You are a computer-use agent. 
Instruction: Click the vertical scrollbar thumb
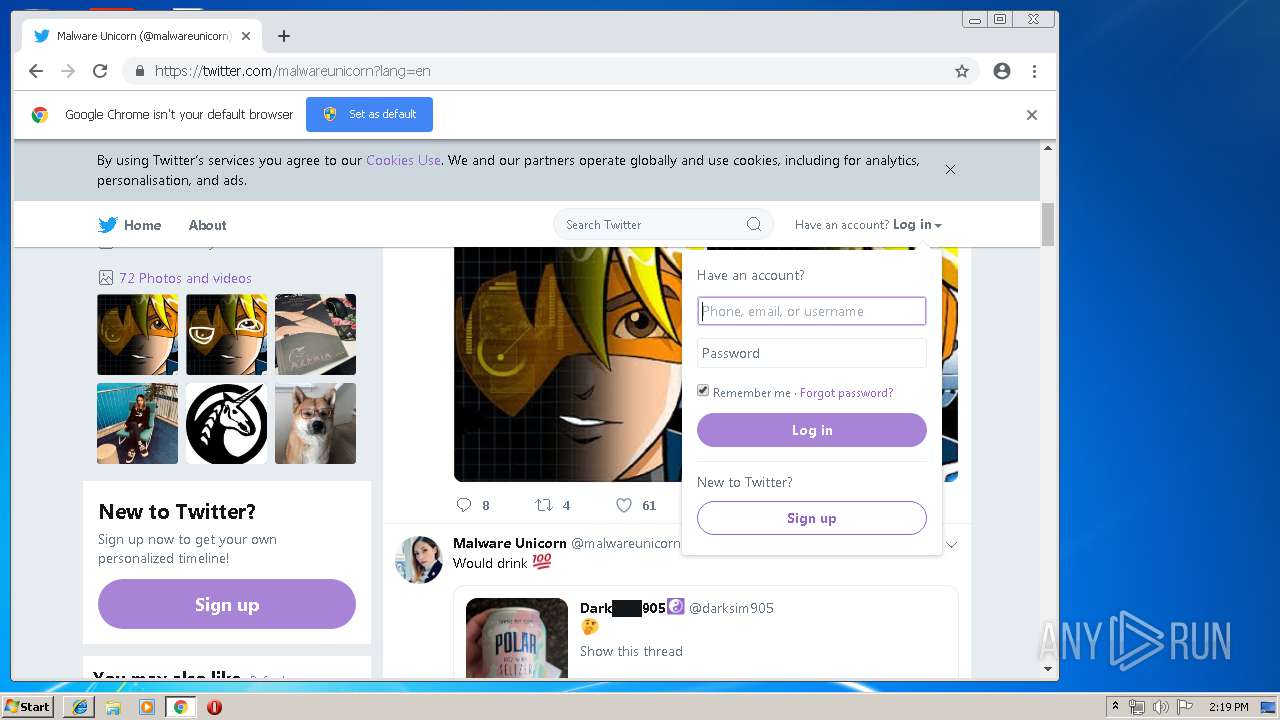coord(1048,224)
